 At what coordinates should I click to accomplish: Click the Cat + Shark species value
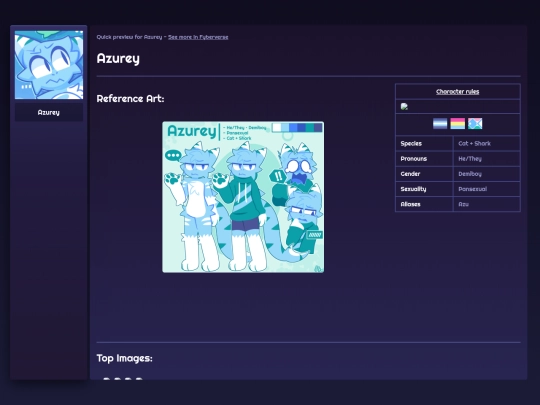coord(475,144)
